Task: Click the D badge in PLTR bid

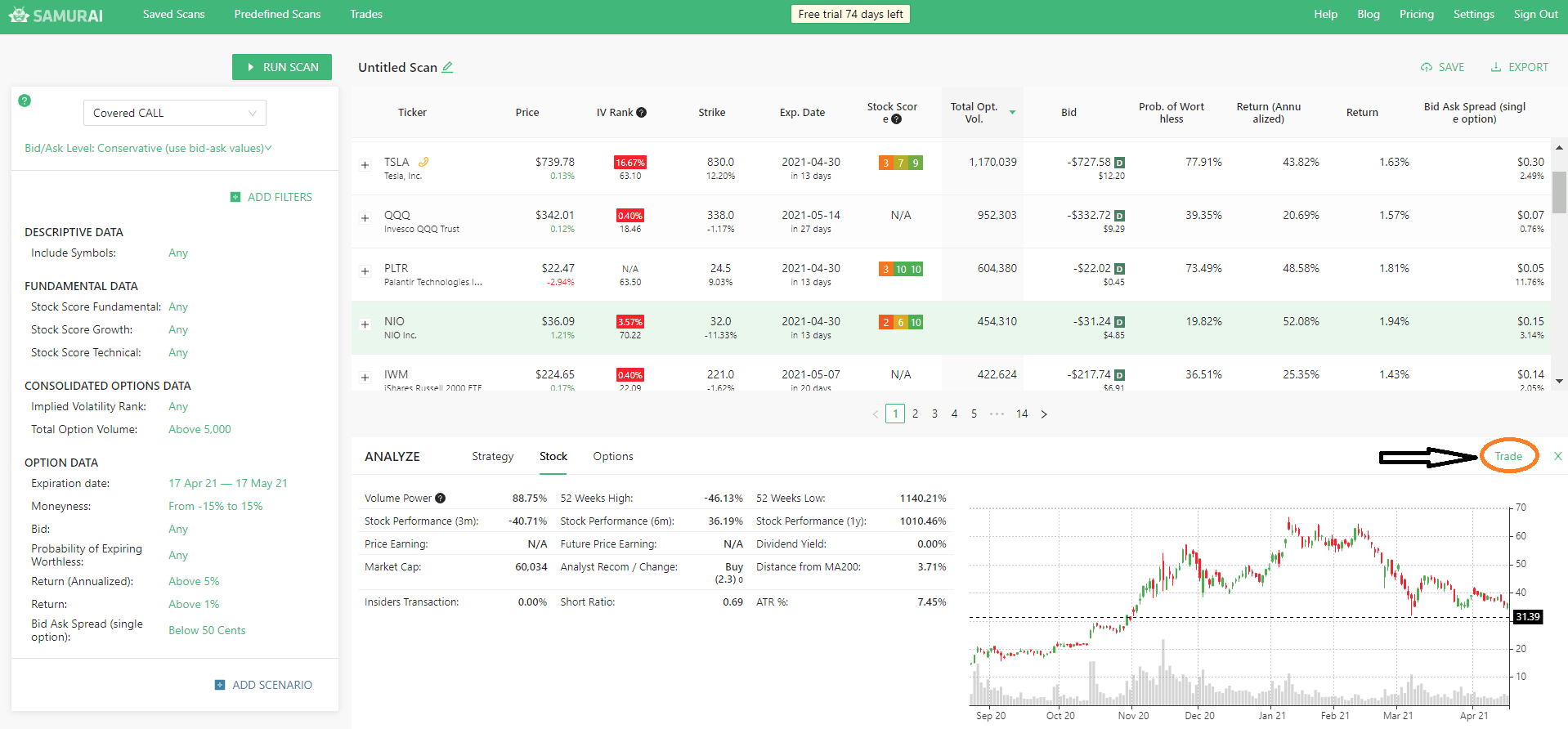Action: tap(1120, 269)
